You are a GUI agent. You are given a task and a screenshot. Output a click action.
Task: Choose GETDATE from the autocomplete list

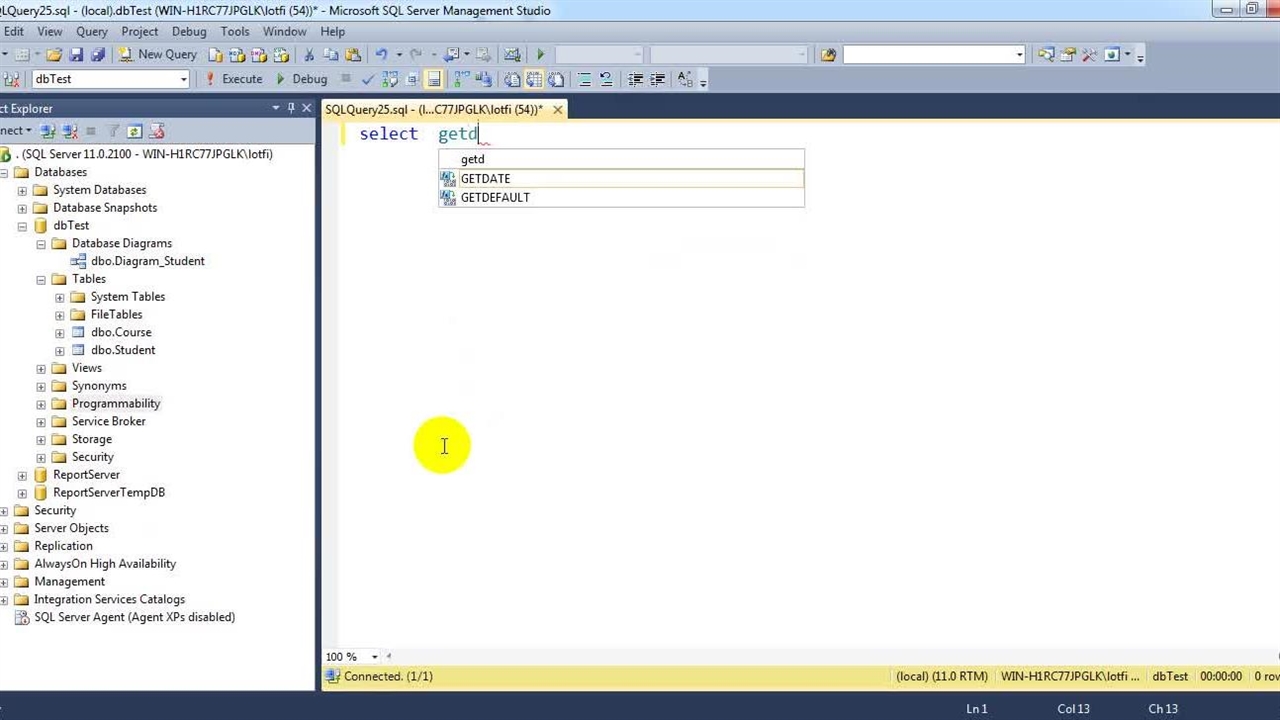[x=621, y=179]
